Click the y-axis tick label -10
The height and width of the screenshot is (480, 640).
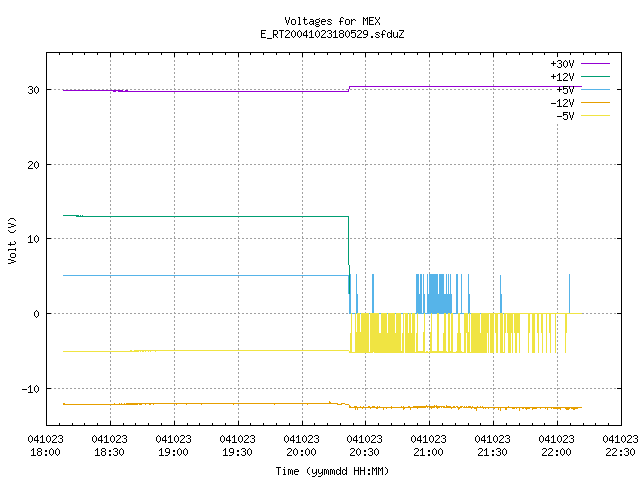(31, 389)
